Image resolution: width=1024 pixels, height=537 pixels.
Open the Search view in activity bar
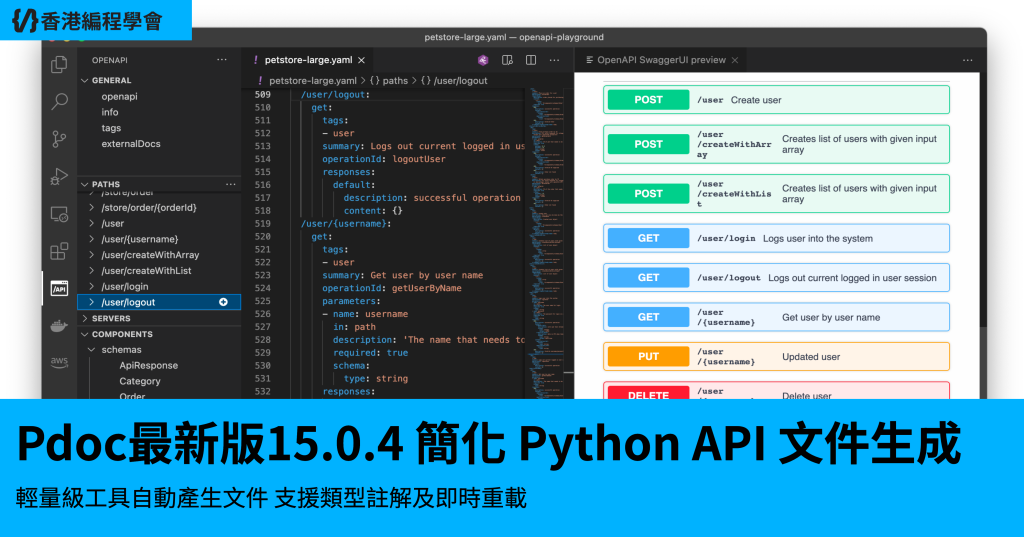(x=59, y=101)
